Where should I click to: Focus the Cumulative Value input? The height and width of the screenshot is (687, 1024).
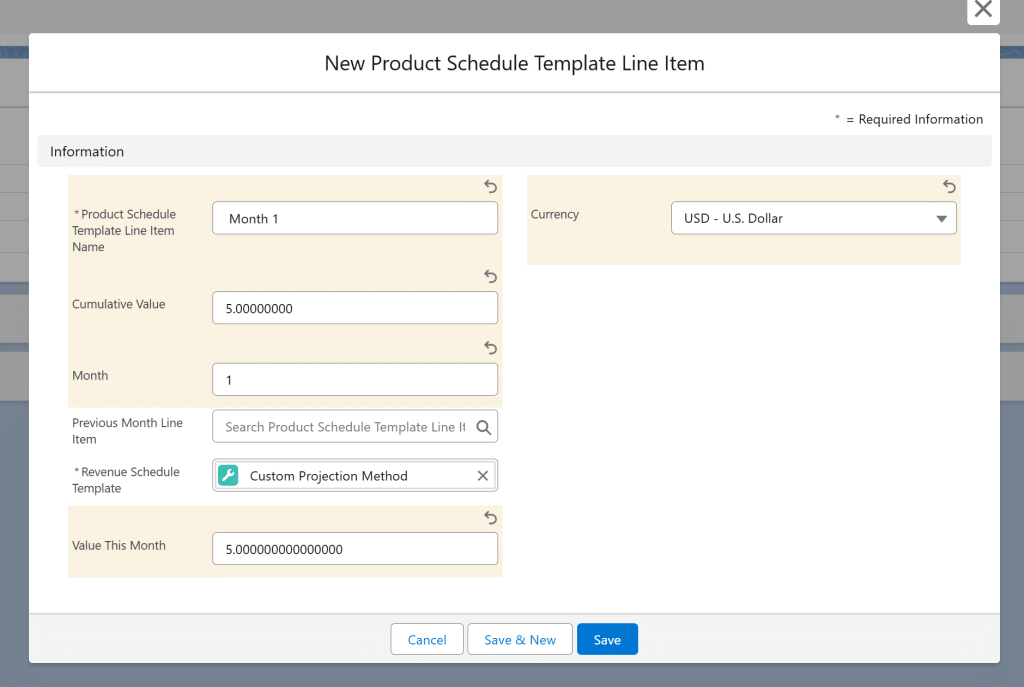tap(354, 309)
